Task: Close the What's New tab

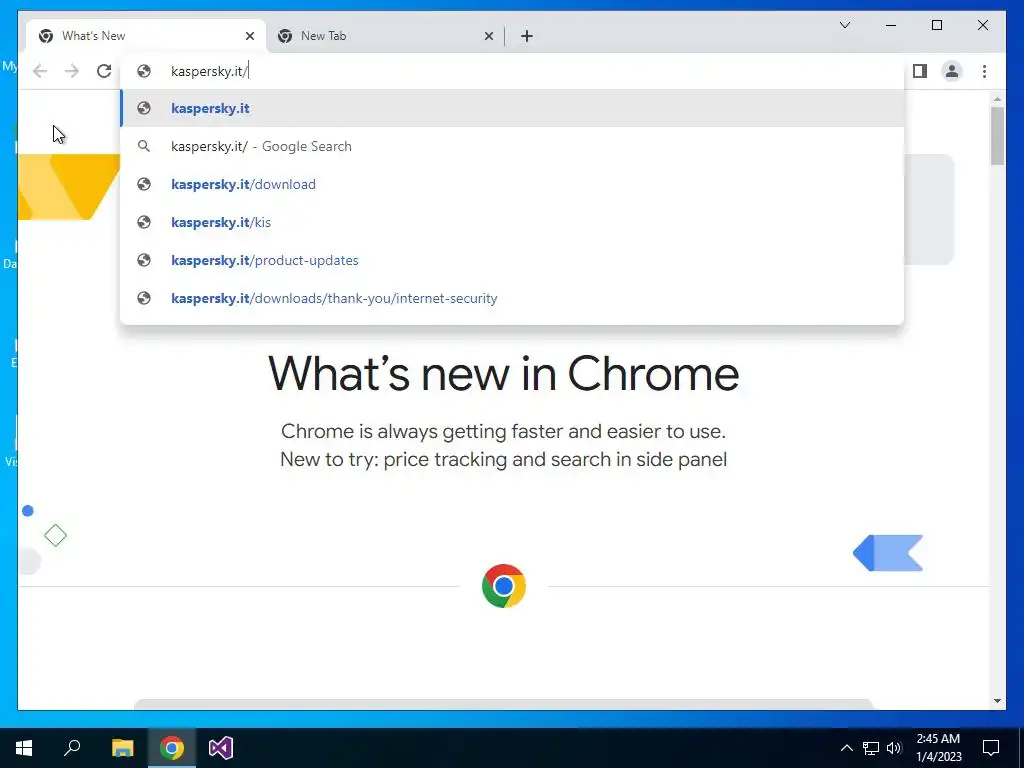Action: (x=249, y=36)
